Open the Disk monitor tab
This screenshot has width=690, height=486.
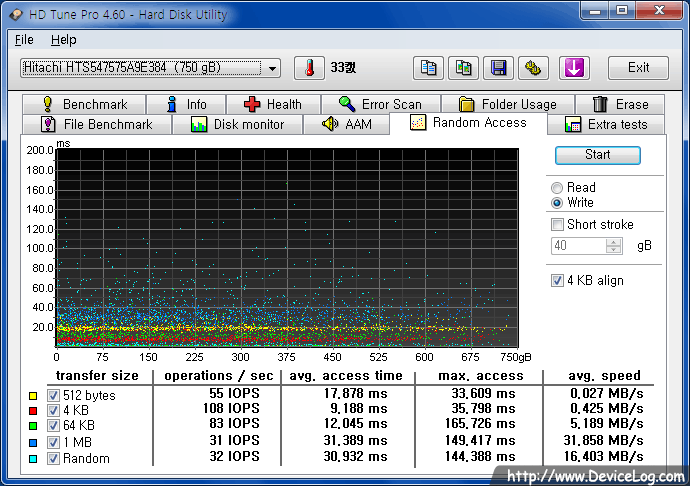coord(237,125)
